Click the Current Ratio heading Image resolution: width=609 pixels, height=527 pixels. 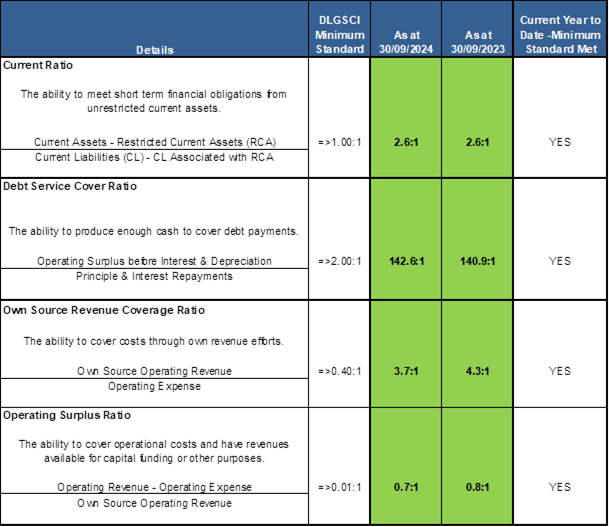(38, 65)
